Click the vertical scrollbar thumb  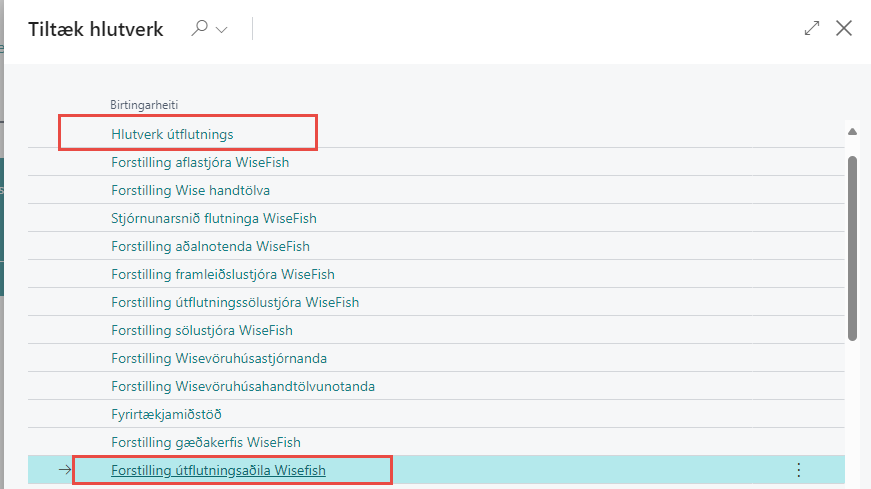click(852, 248)
